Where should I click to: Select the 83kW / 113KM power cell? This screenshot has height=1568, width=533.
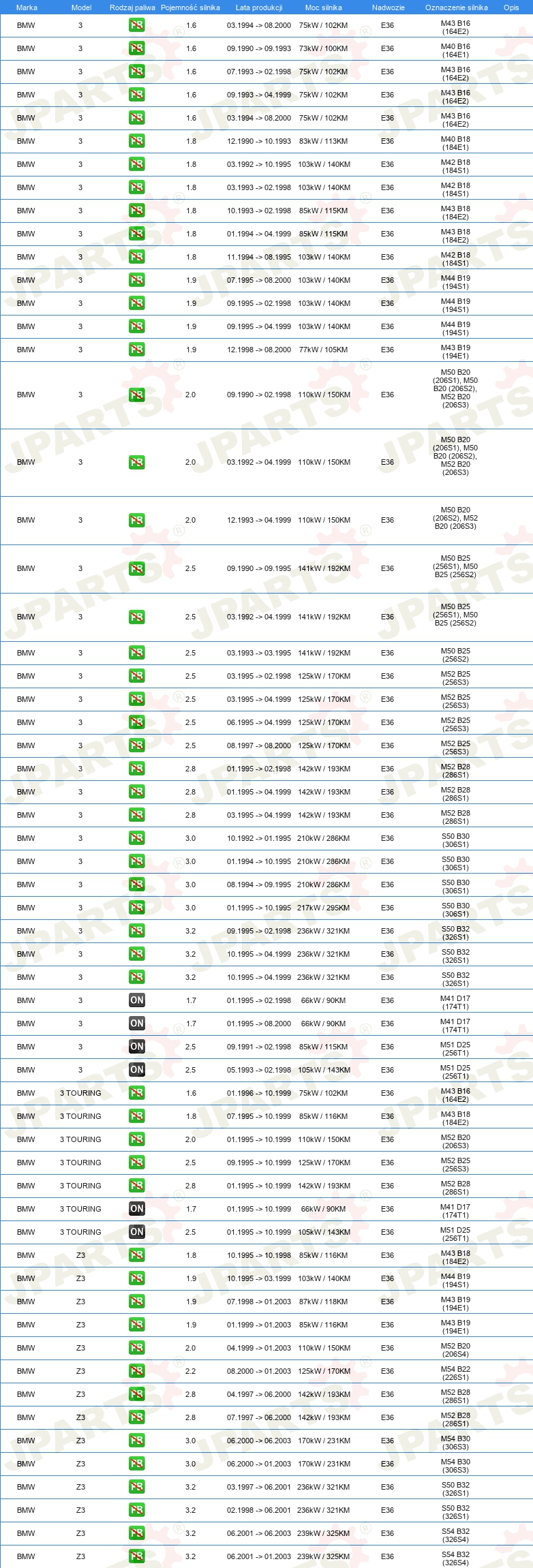tap(323, 141)
